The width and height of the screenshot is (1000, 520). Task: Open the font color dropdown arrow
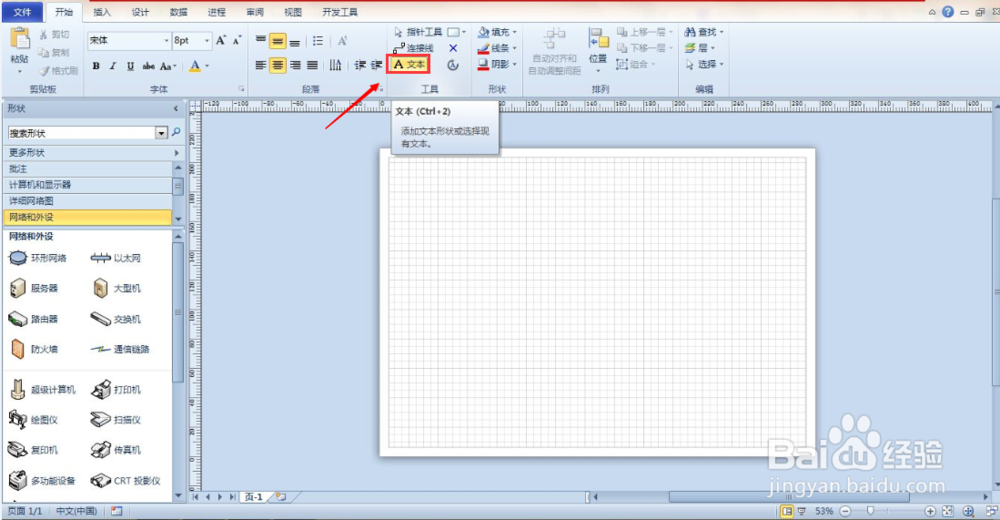pyautogui.click(x=207, y=66)
